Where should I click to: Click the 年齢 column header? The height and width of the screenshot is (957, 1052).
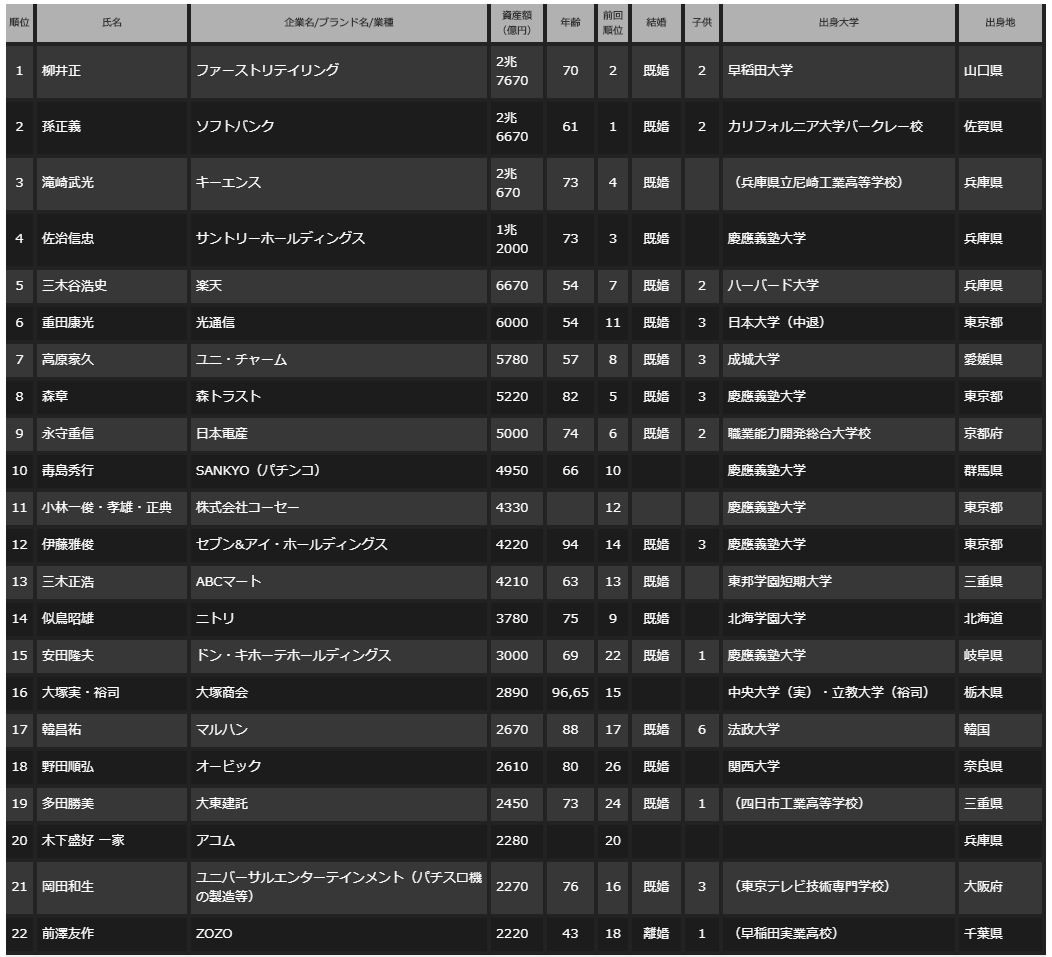click(x=570, y=23)
